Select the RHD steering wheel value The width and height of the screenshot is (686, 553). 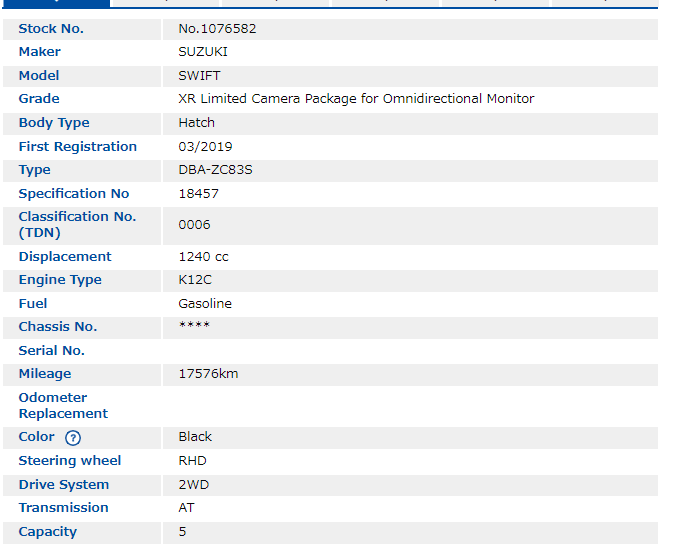coord(194,461)
